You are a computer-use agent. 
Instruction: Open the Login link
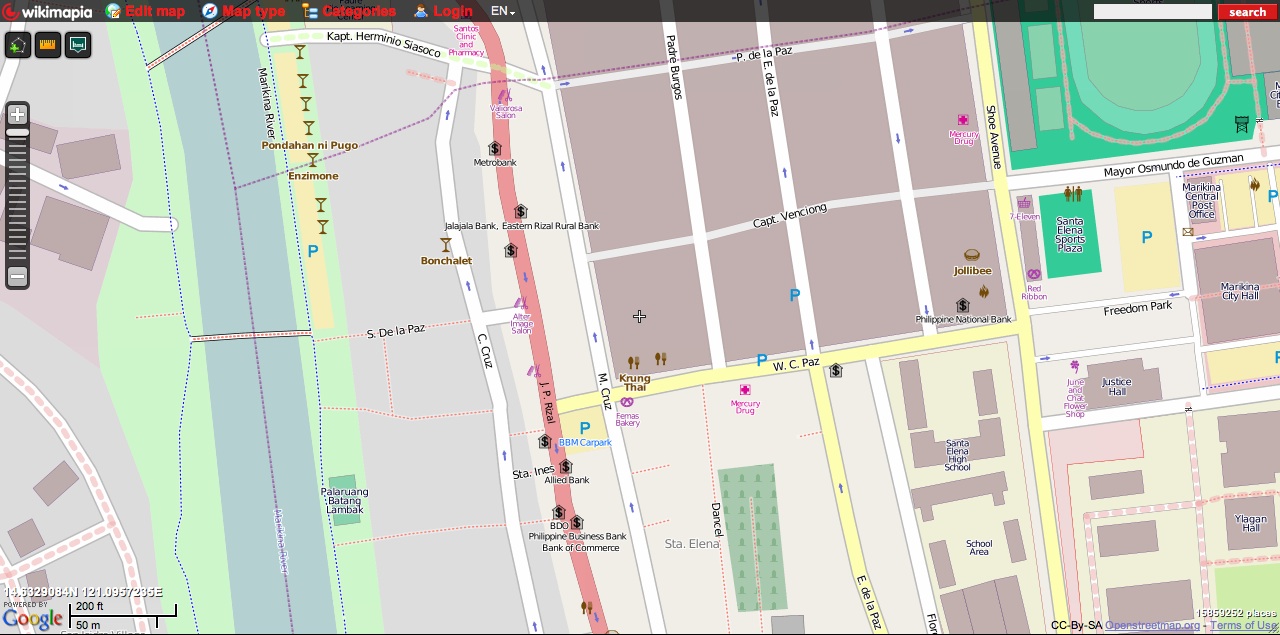coord(443,11)
